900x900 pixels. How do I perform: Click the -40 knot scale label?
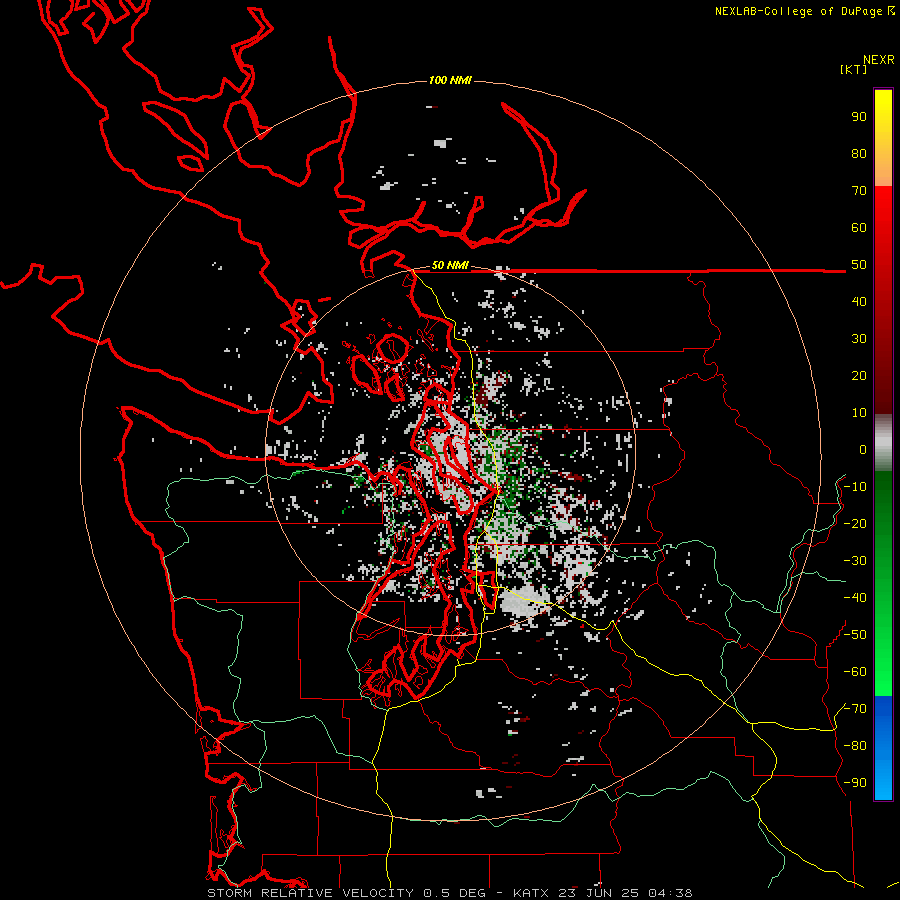(855, 598)
